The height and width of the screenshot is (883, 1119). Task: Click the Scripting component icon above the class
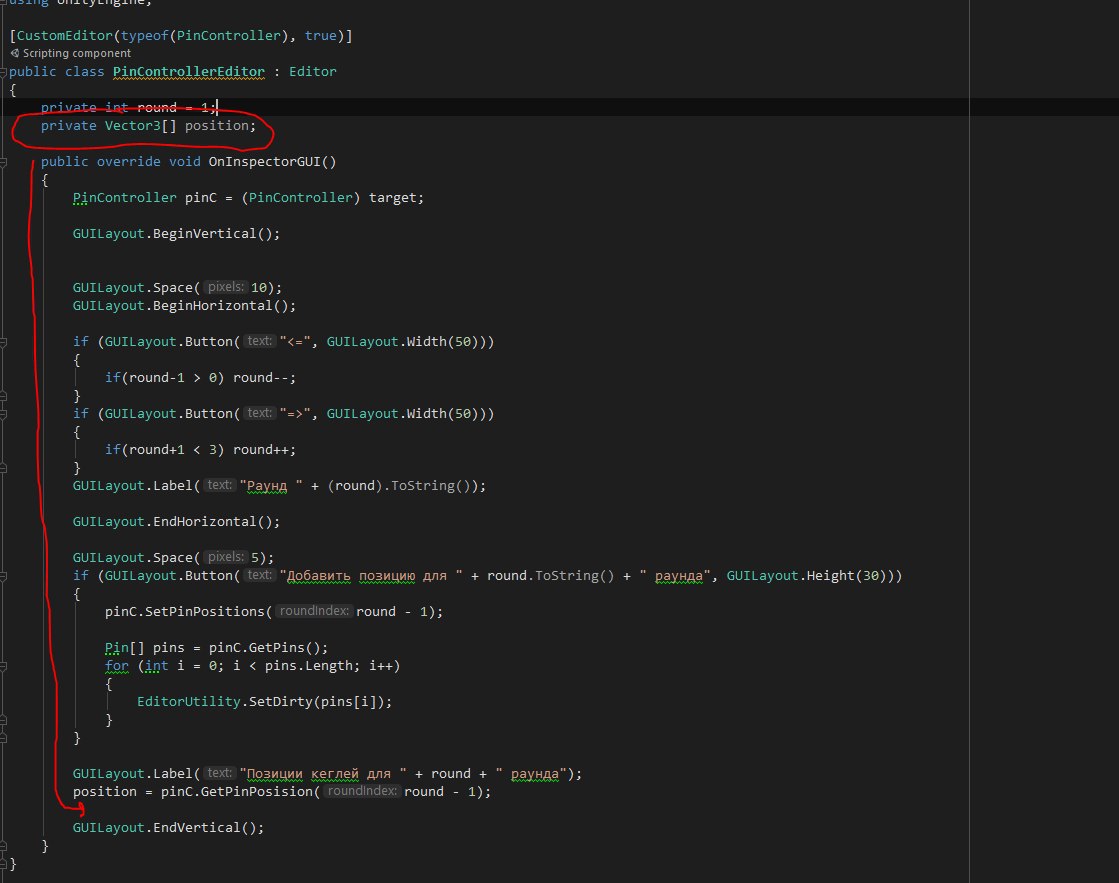[x=14, y=53]
